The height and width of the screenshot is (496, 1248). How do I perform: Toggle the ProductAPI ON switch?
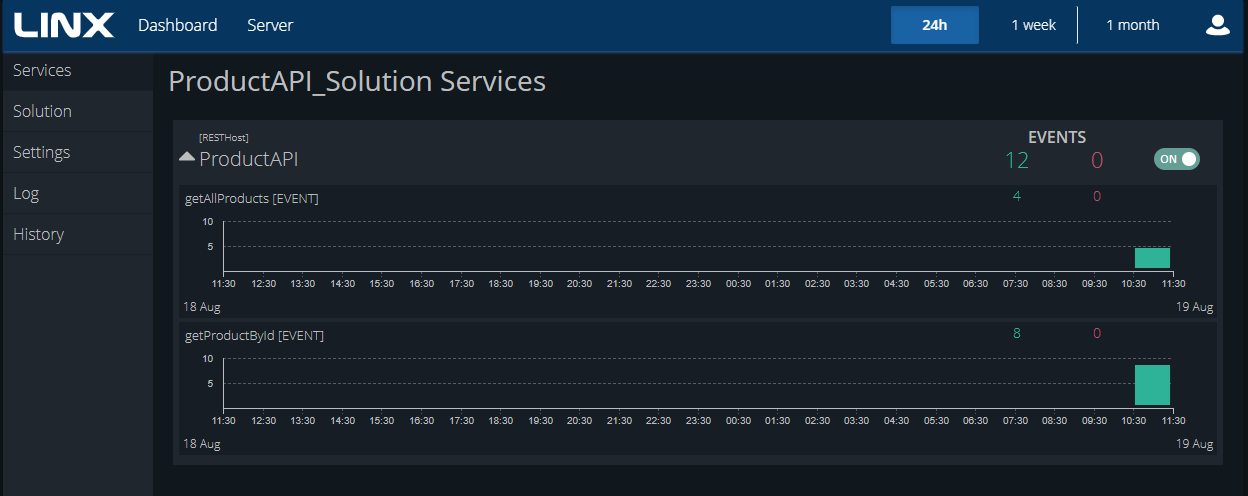tap(1176, 159)
